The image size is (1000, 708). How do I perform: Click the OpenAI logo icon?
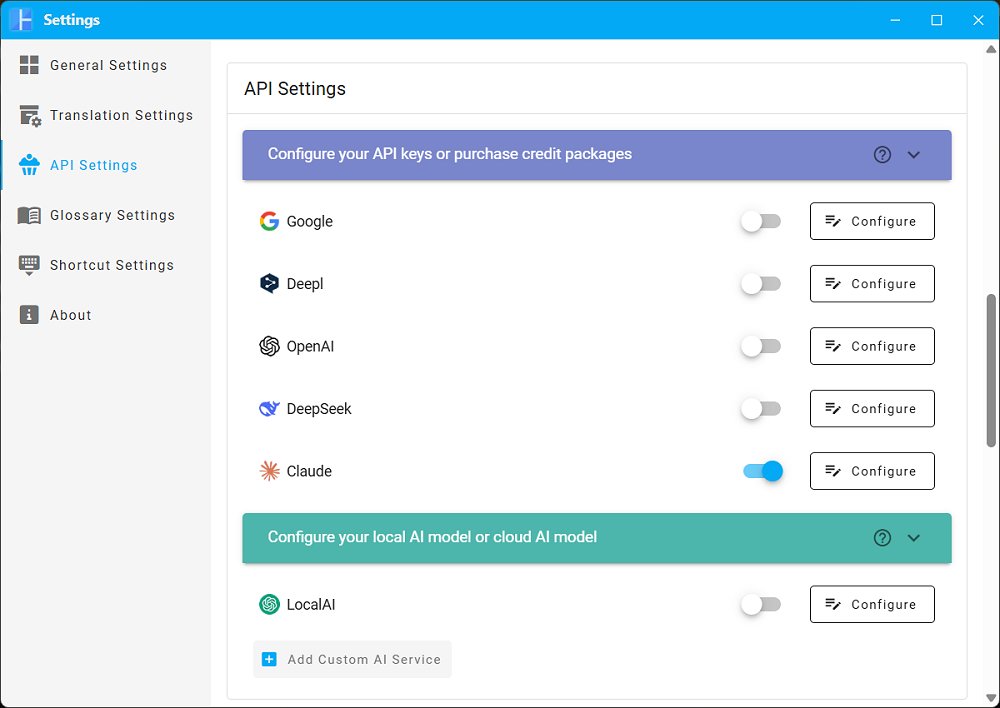pyautogui.click(x=269, y=346)
